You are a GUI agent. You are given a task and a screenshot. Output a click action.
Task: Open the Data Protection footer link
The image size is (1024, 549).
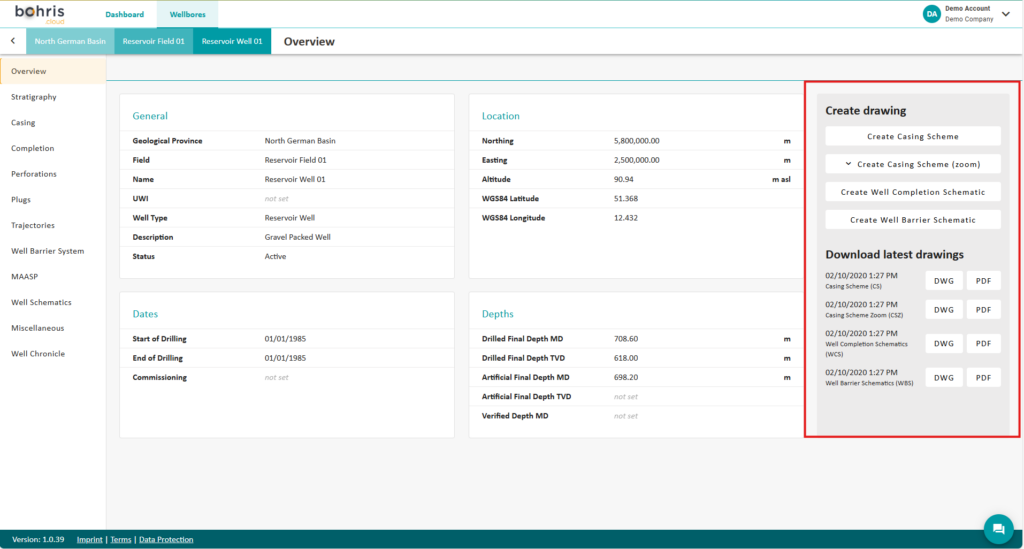[166, 539]
